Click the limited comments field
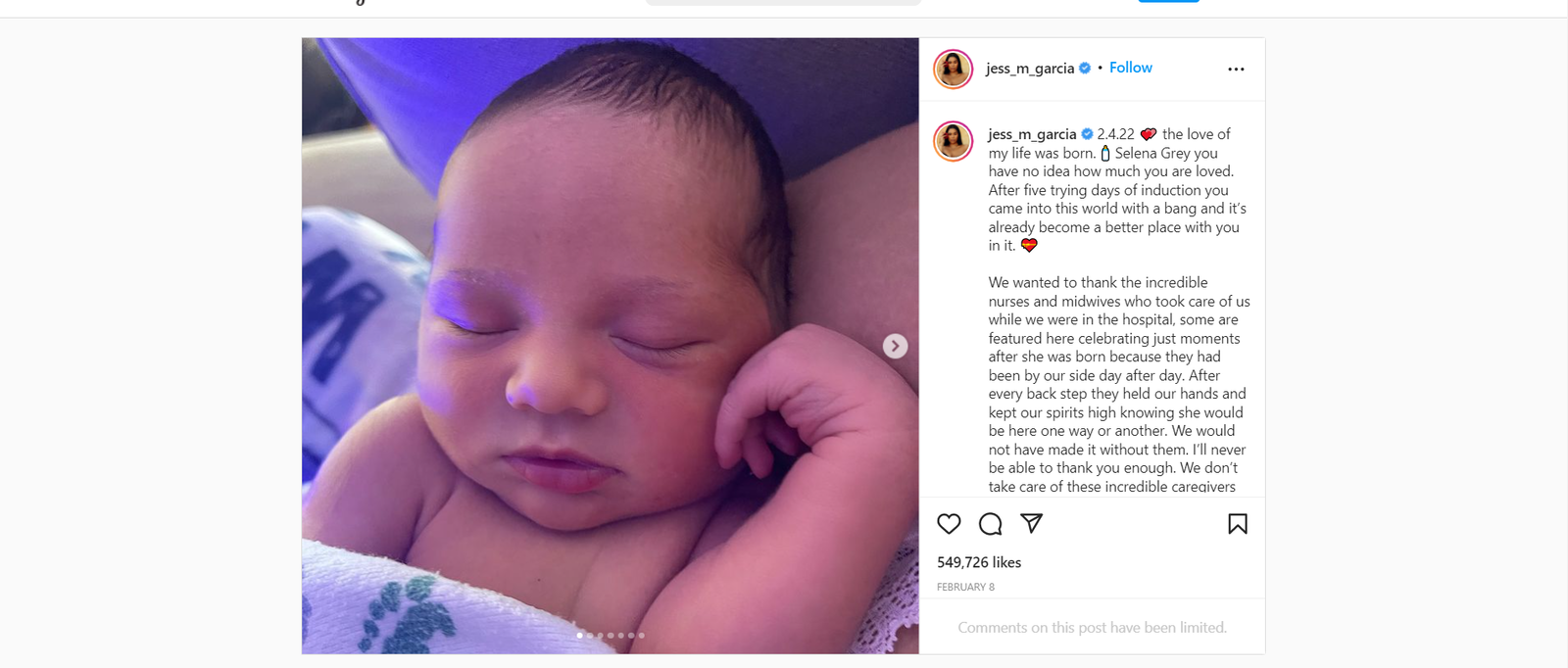The height and width of the screenshot is (668, 1568). 1092,628
